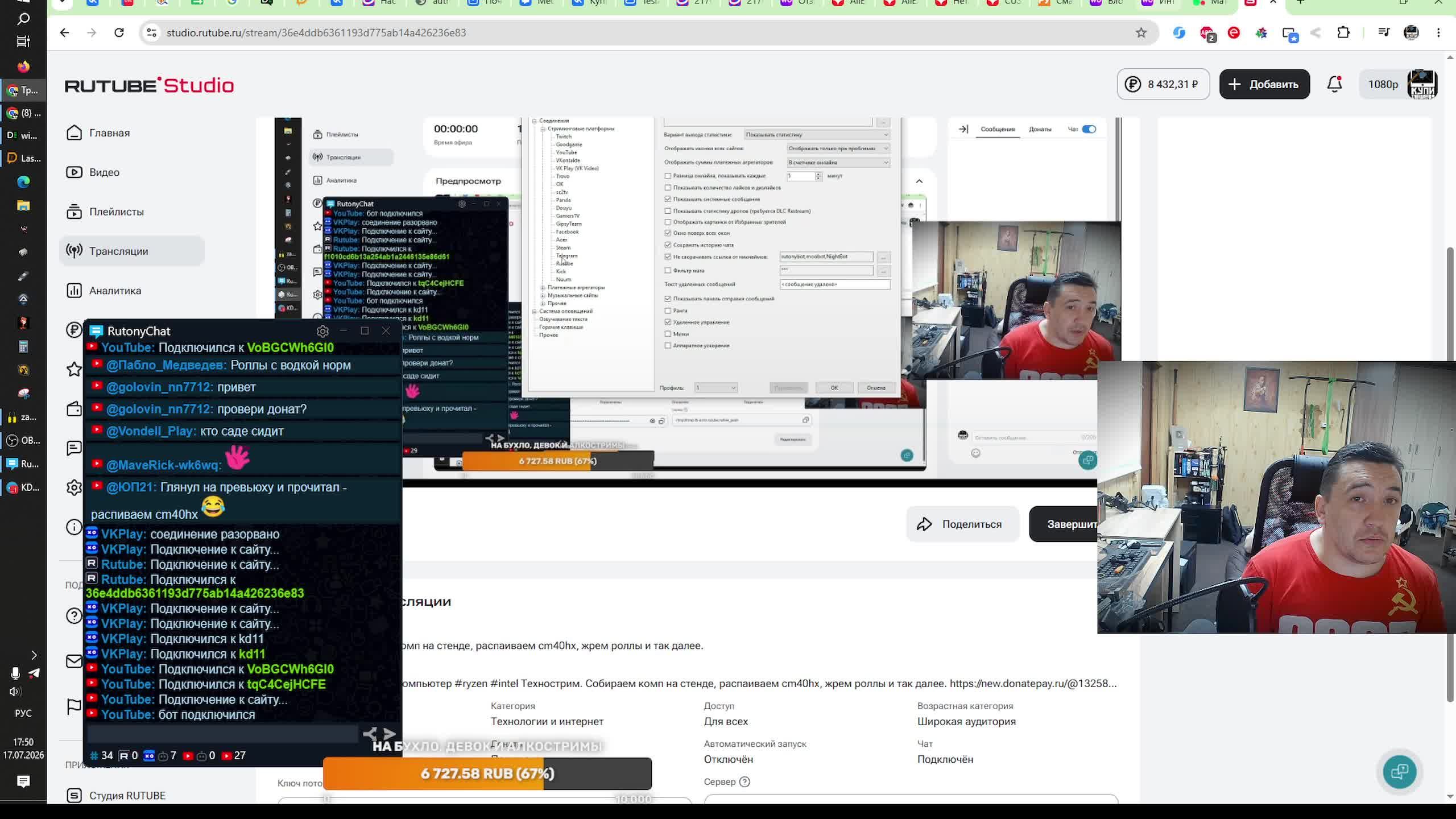Click the Поделиться share button

962,524
